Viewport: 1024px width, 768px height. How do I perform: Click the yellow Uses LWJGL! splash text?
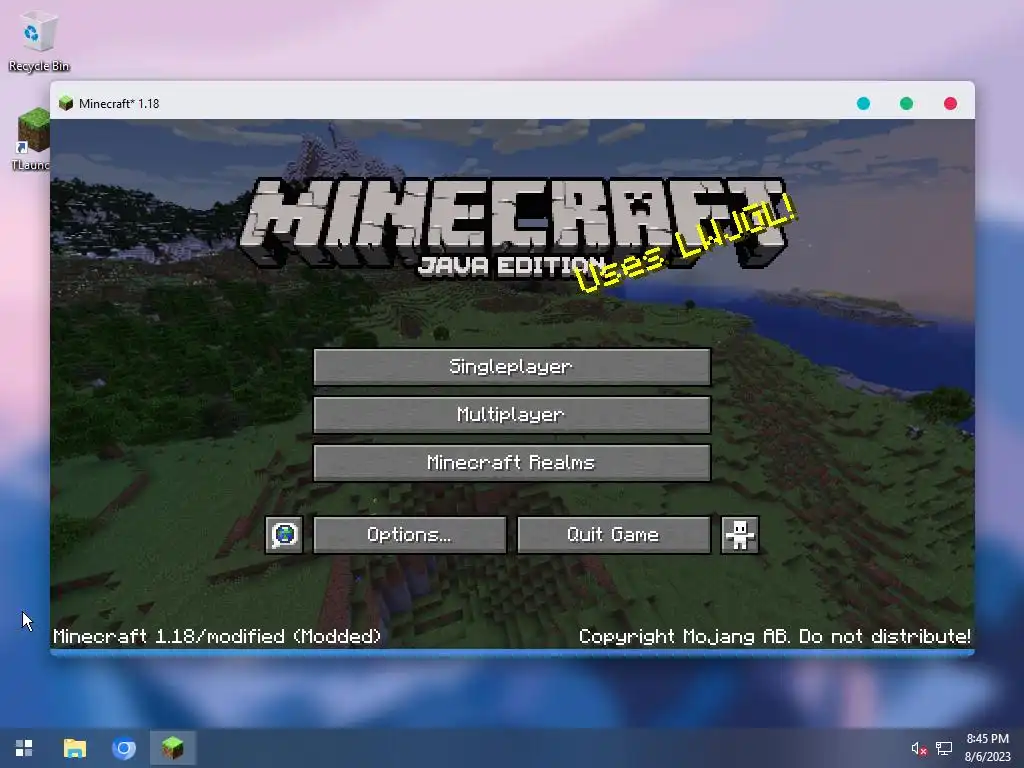(686, 244)
